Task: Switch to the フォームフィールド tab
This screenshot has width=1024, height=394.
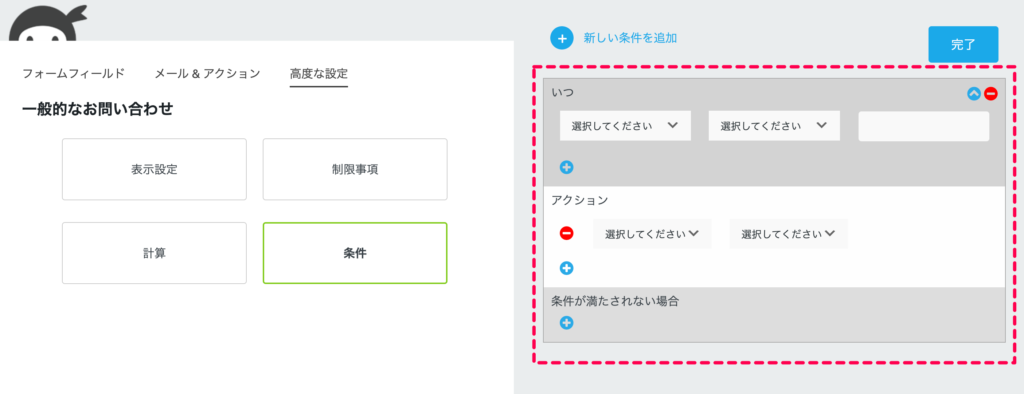Action: [73, 73]
